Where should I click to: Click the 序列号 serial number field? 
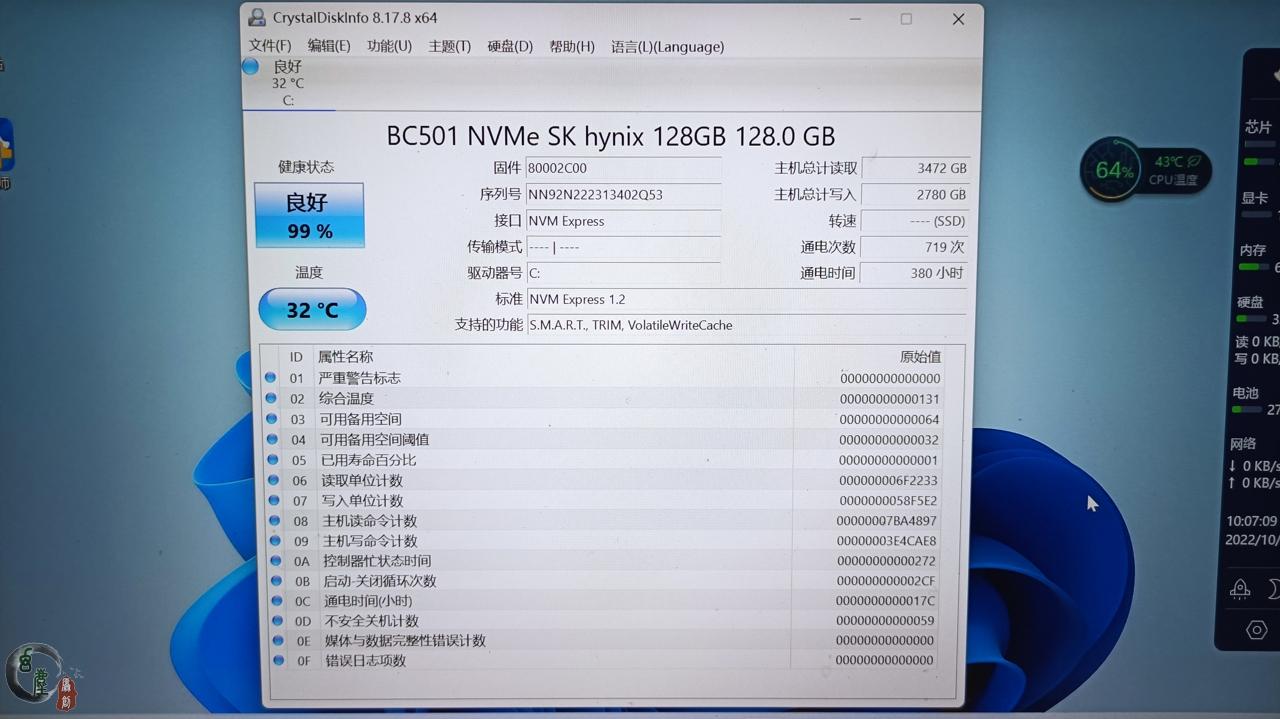[623, 194]
